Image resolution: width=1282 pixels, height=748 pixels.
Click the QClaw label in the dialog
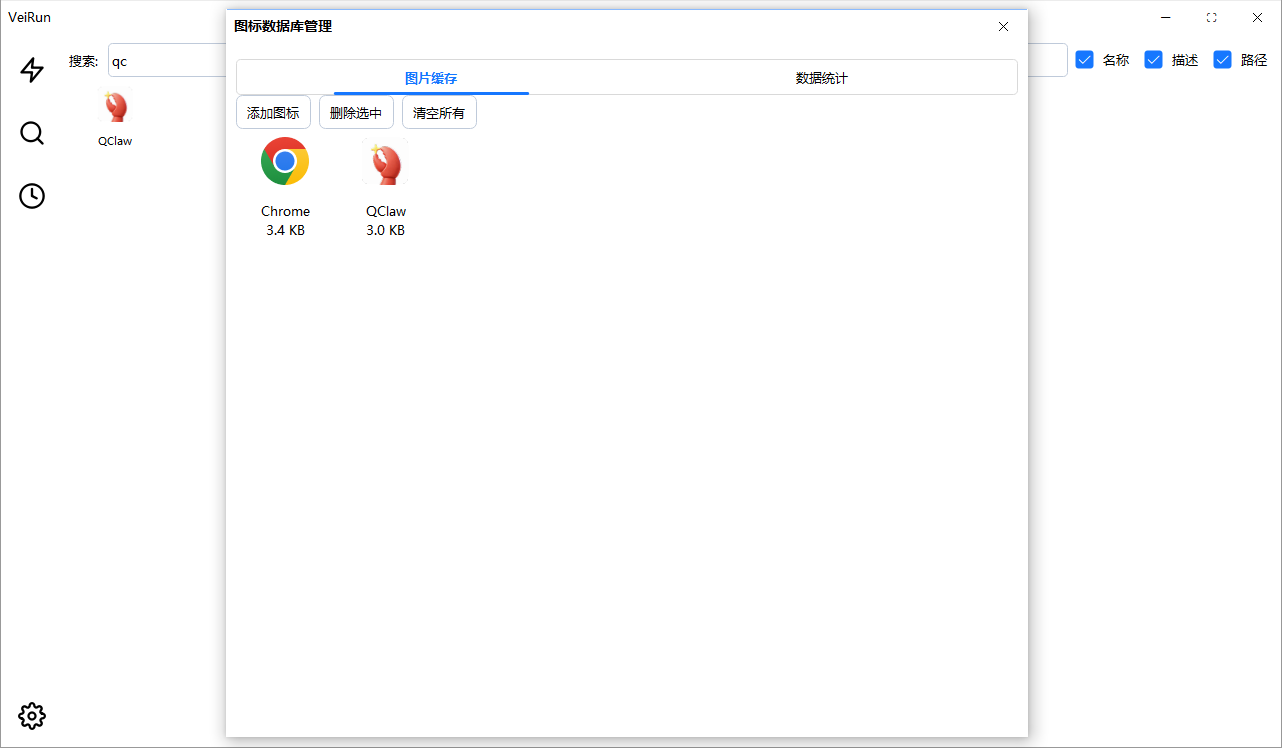[x=386, y=211]
